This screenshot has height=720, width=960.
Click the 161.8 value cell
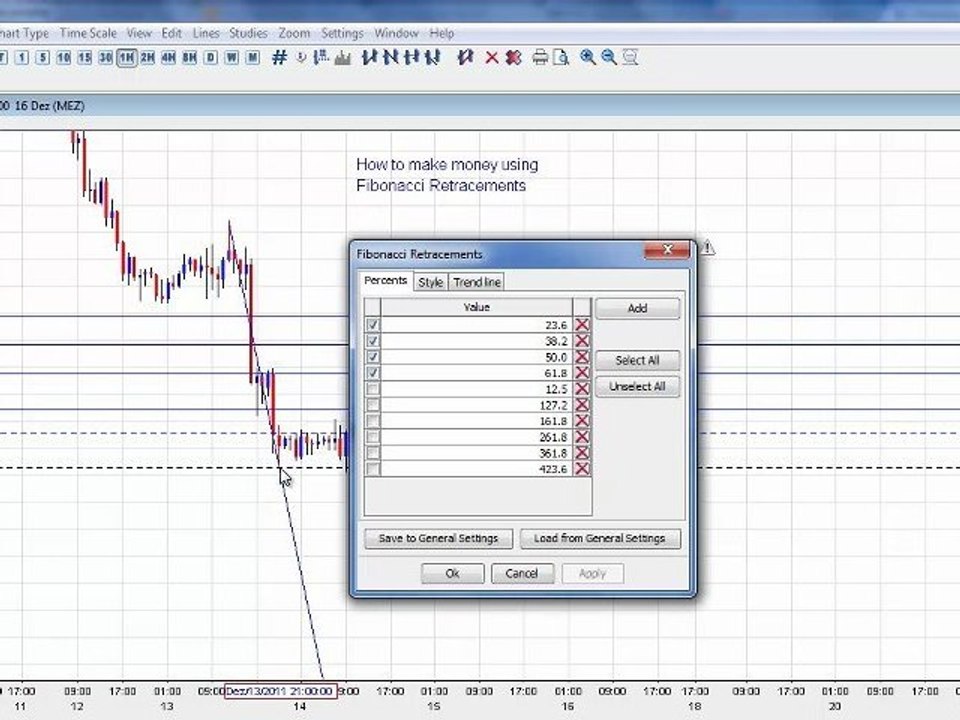point(476,421)
